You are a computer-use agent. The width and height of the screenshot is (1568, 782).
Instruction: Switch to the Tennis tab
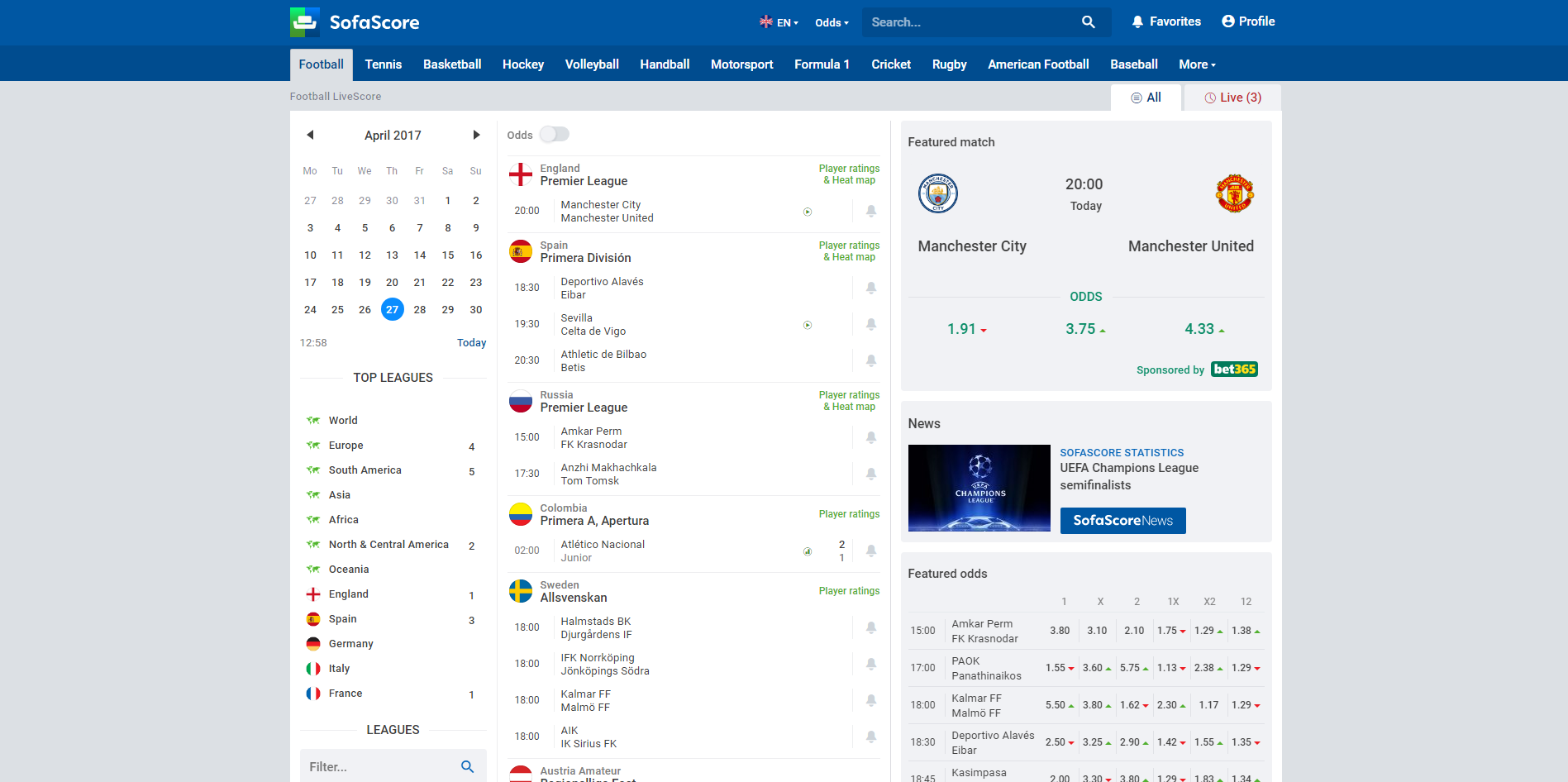[x=383, y=64]
